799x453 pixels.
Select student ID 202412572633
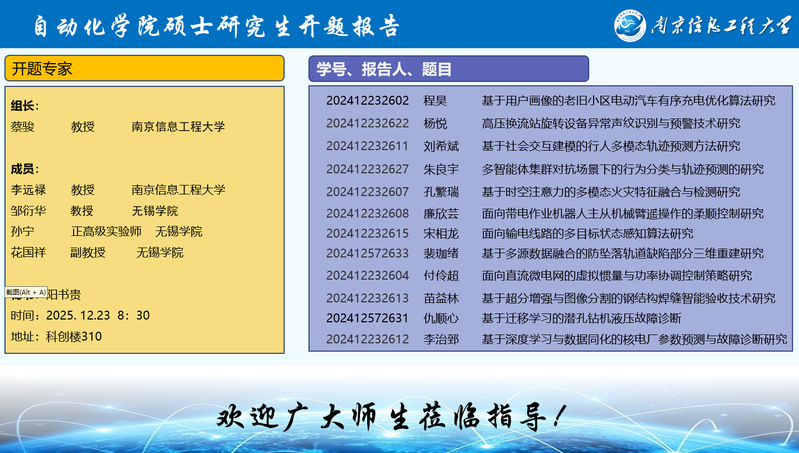(367, 253)
